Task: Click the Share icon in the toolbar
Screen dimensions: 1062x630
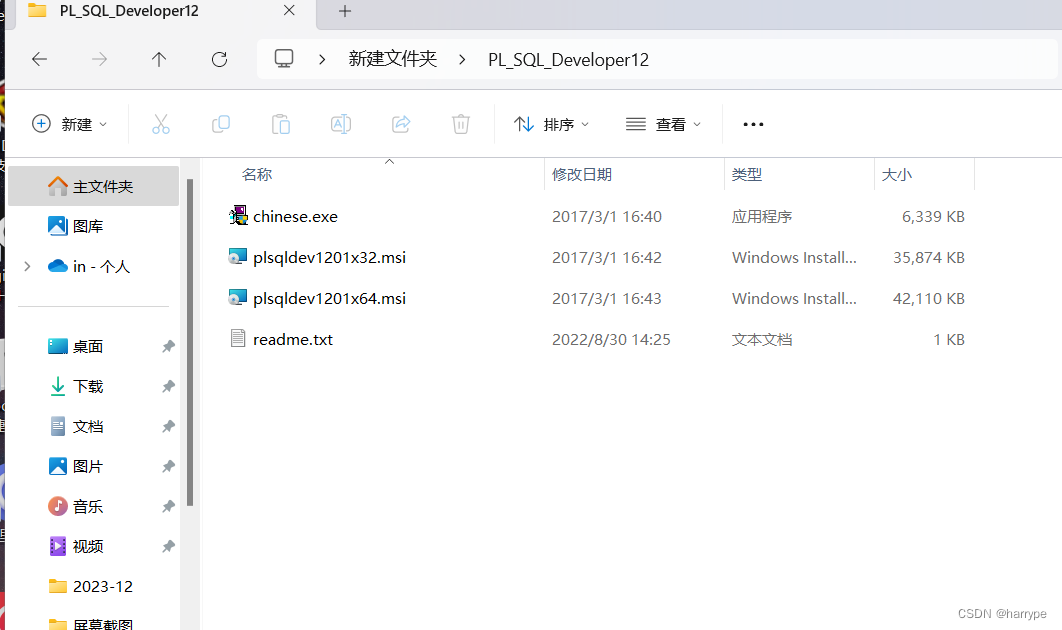Action: (400, 123)
